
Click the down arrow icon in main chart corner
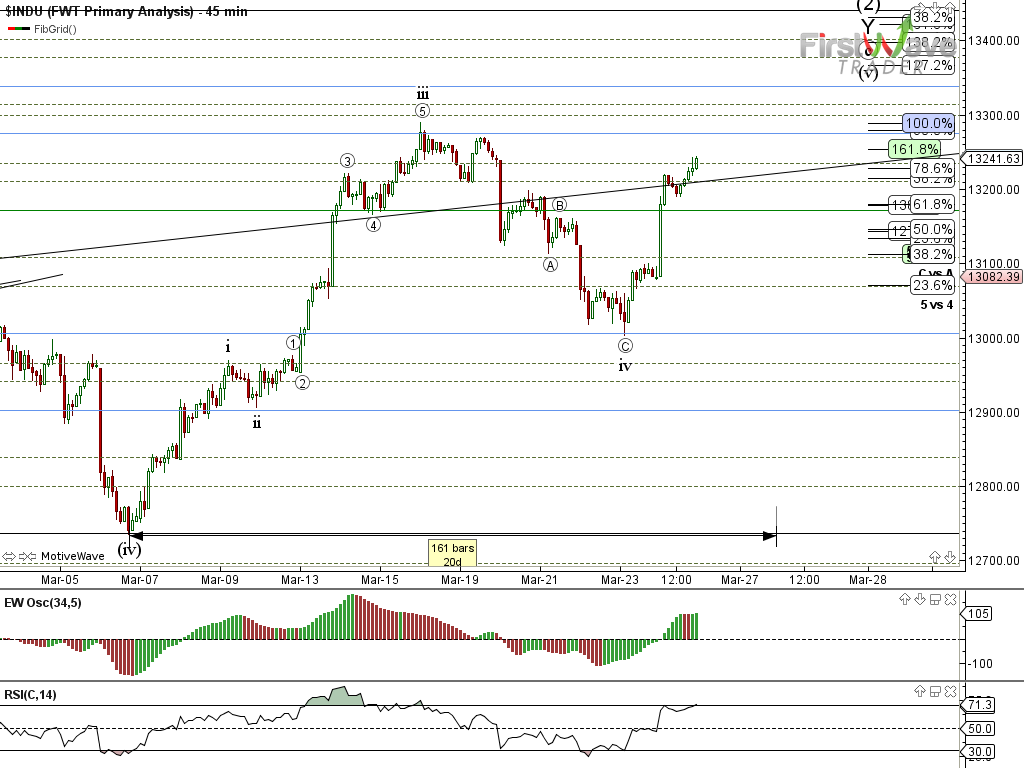pyautogui.click(x=950, y=556)
